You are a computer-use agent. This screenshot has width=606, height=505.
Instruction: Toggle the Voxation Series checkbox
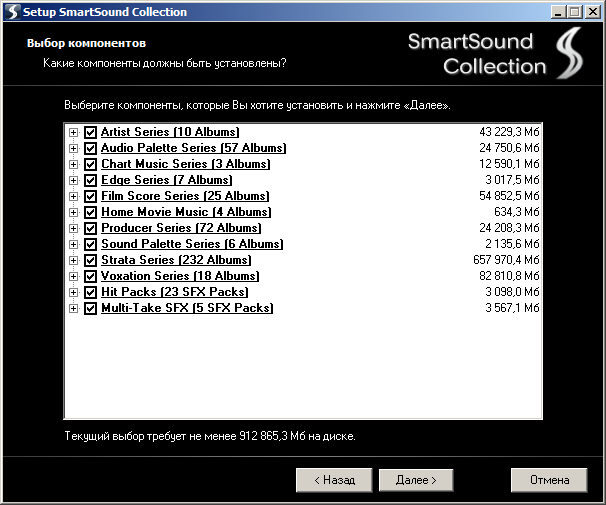click(x=90, y=276)
